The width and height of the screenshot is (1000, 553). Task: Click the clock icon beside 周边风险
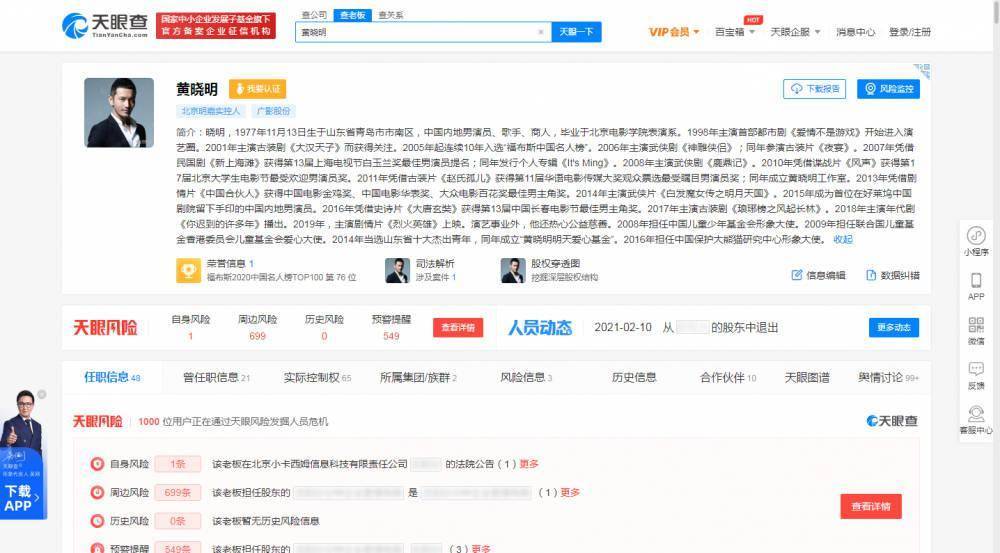(x=97, y=492)
